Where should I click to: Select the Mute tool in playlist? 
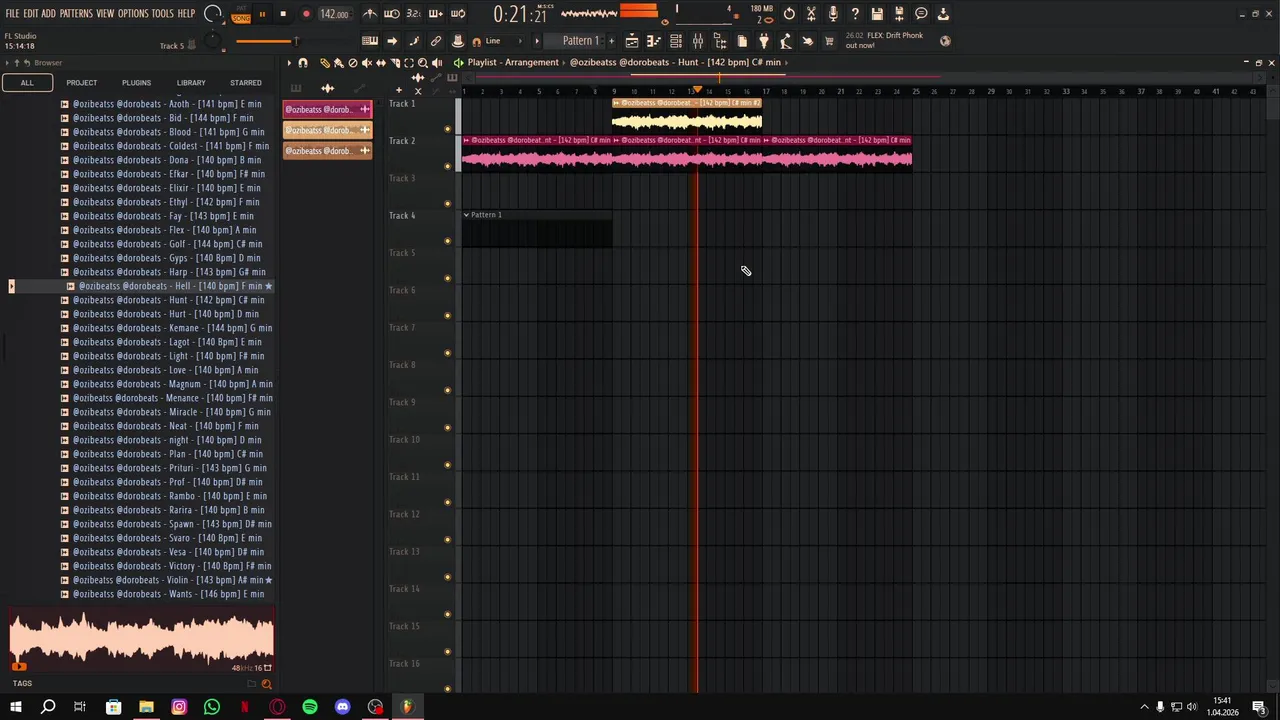pyautogui.click(x=366, y=63)
